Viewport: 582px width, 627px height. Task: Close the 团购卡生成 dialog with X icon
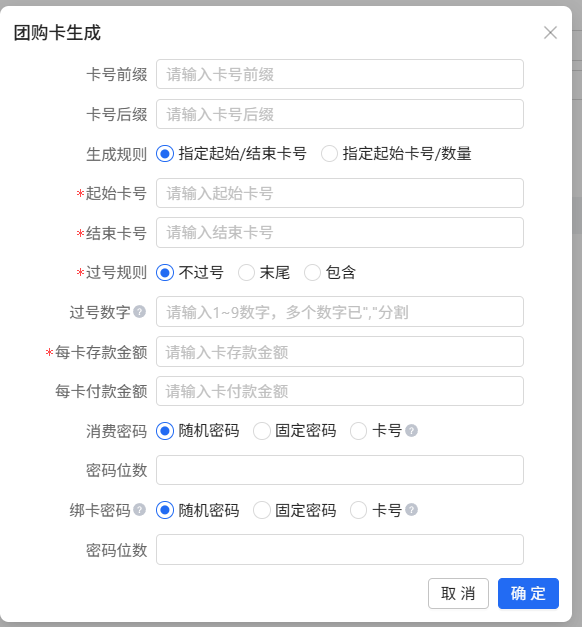coord(550,33)
